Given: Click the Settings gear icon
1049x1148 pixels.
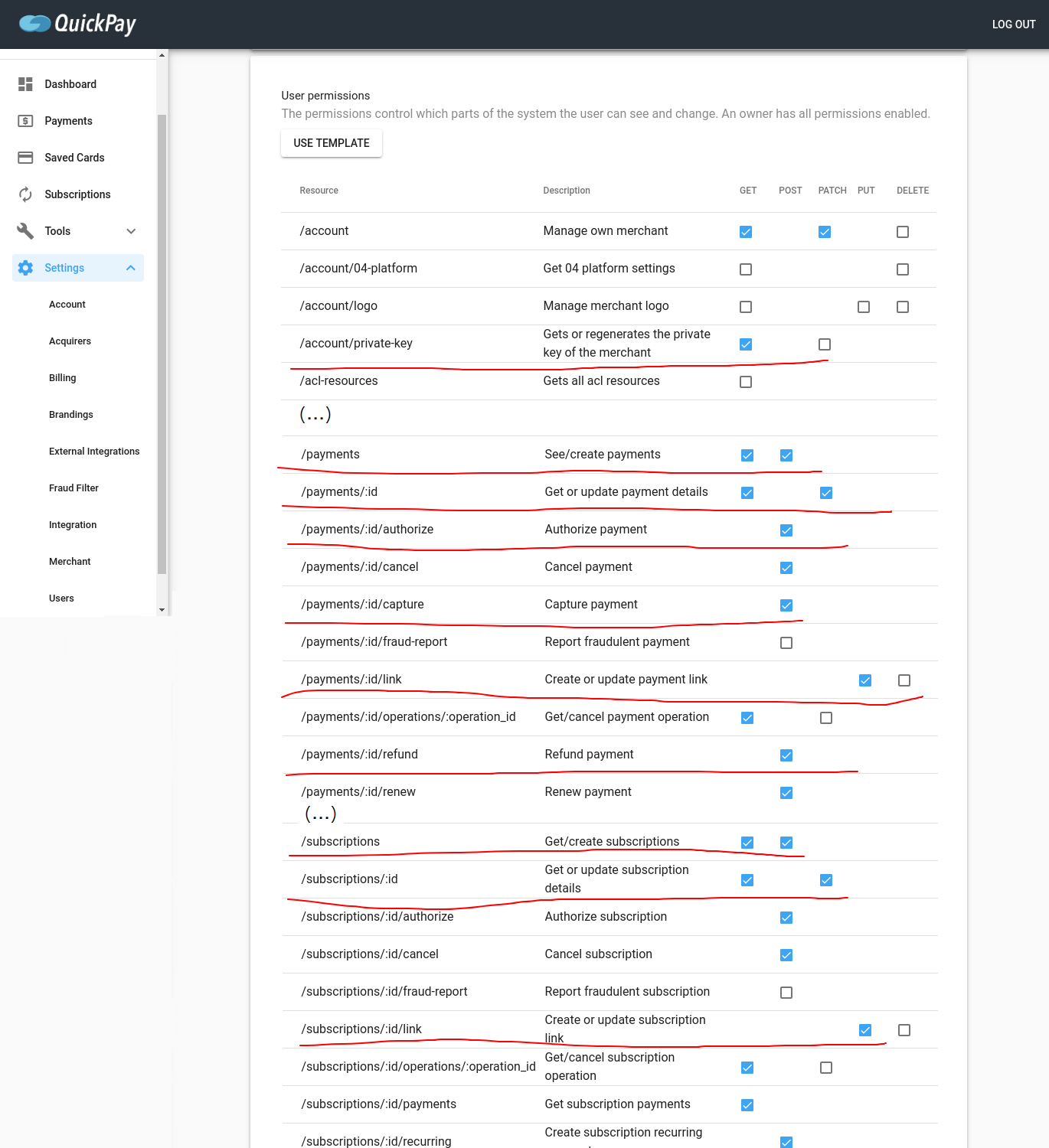Looking at the screenshot, I should (25, 268).
